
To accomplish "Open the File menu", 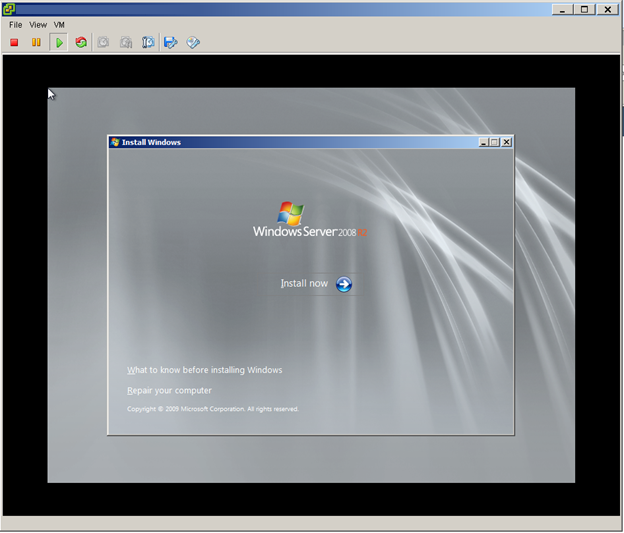I will pos(16,25).
